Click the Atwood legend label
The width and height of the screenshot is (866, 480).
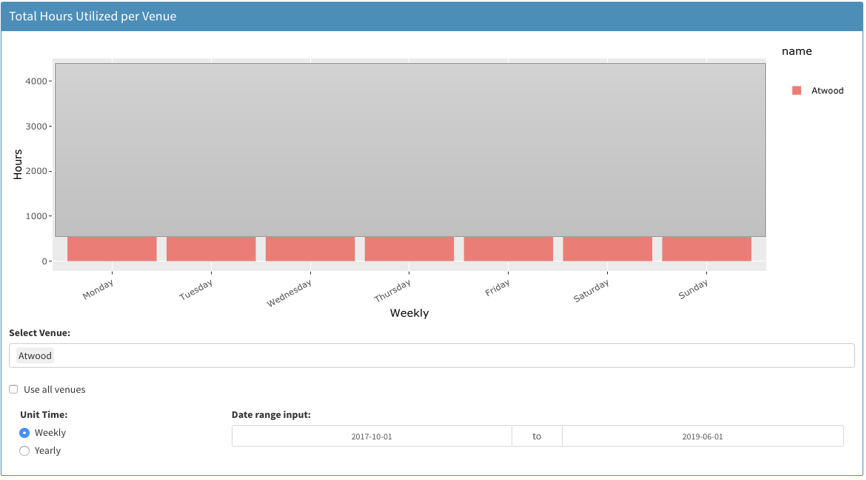(827, 90)
